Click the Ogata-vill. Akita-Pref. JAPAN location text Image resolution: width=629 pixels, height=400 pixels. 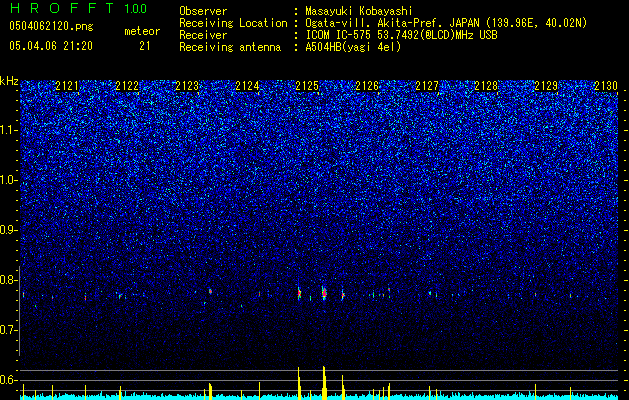[446, 23]
